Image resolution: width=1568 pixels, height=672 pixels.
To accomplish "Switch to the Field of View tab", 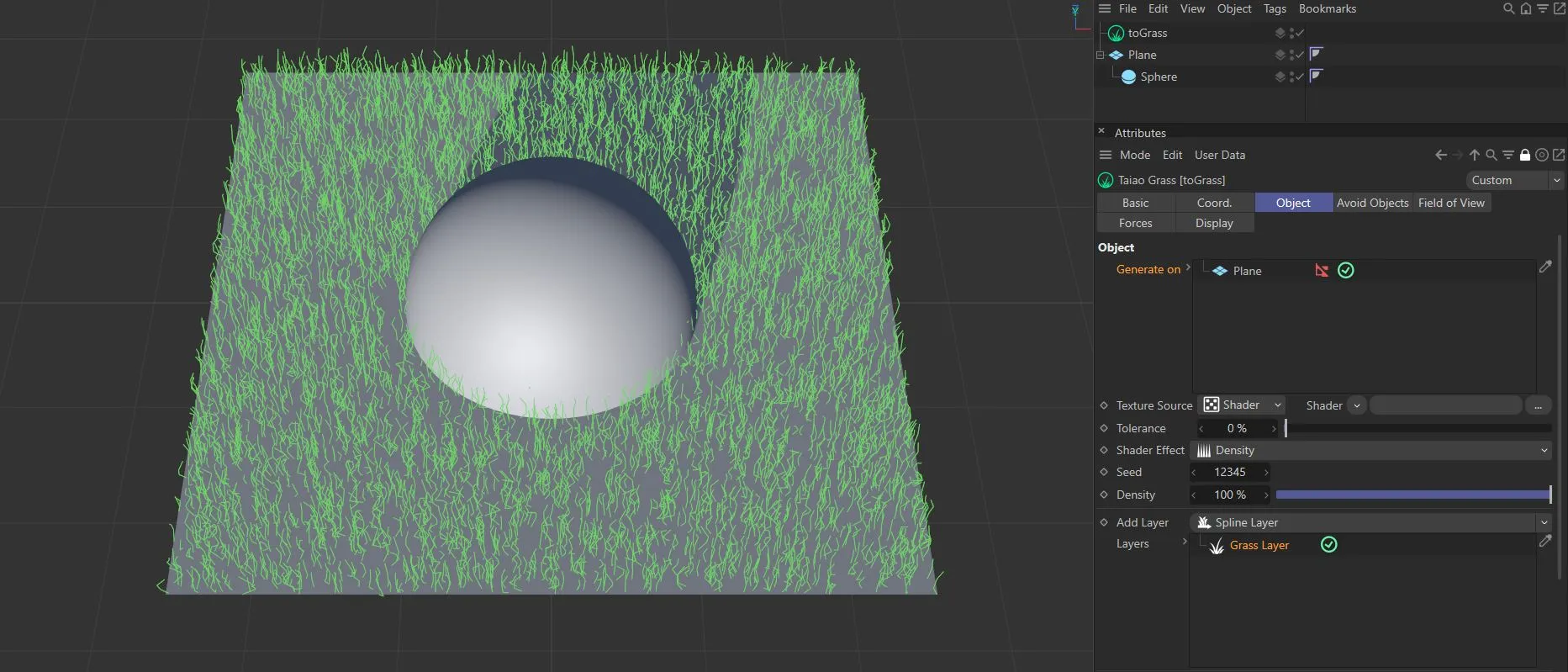I will tap(1451, 203).
